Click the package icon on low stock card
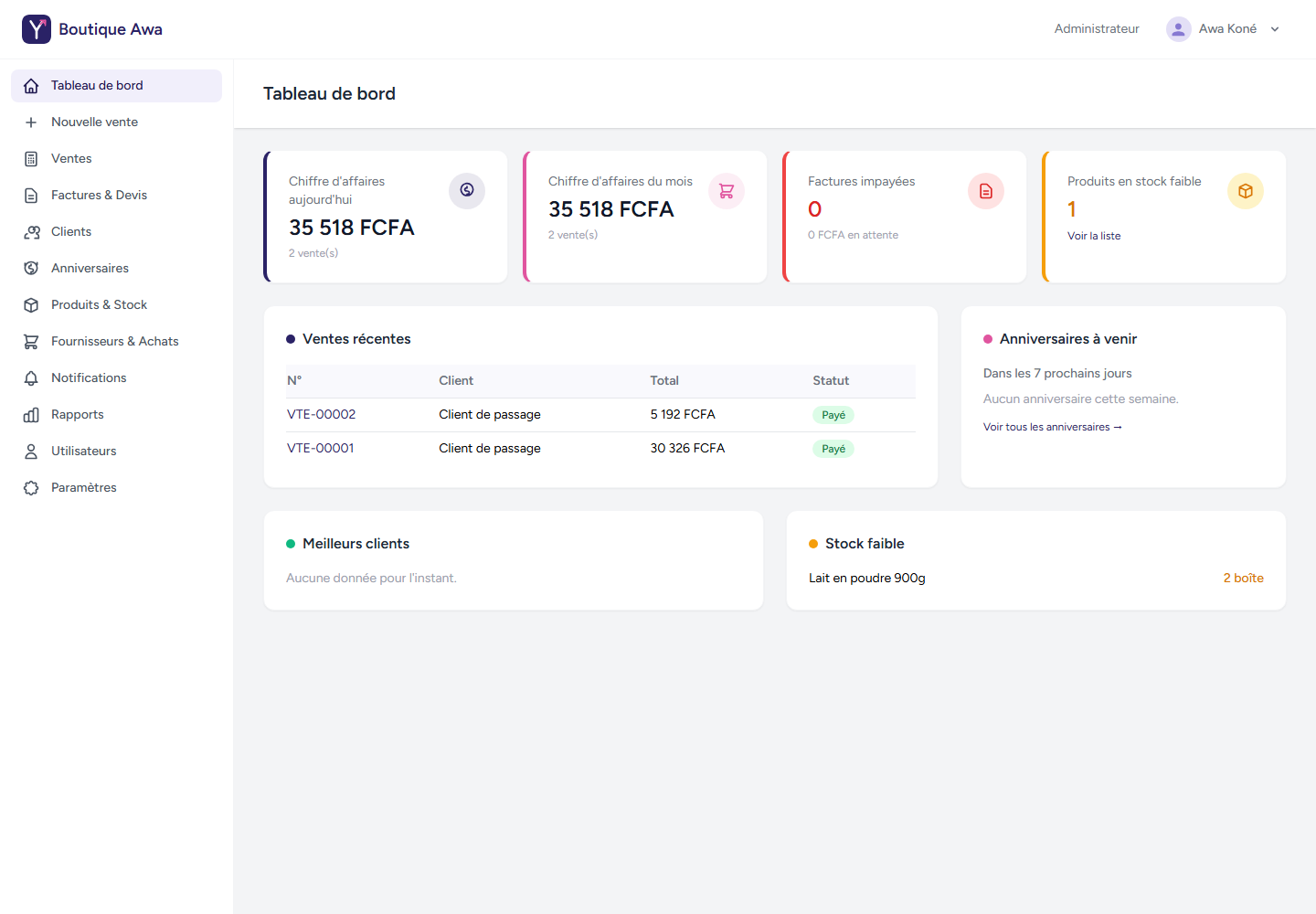Screen dimensions: 1316x914 tap(1246, 191)
